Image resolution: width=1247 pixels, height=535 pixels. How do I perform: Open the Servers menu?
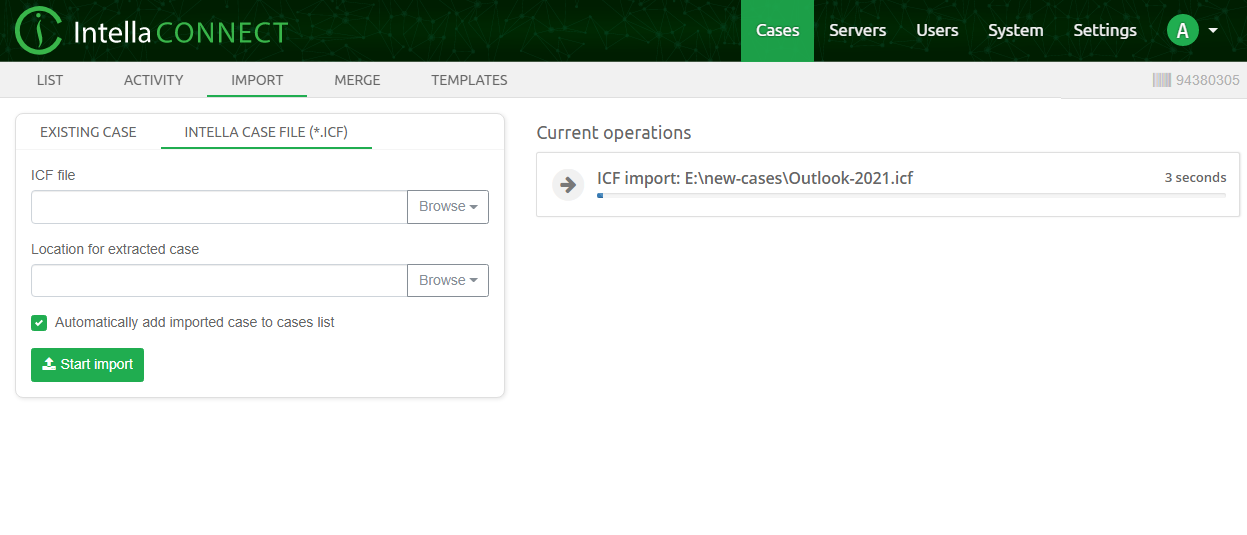coord(857,31)
